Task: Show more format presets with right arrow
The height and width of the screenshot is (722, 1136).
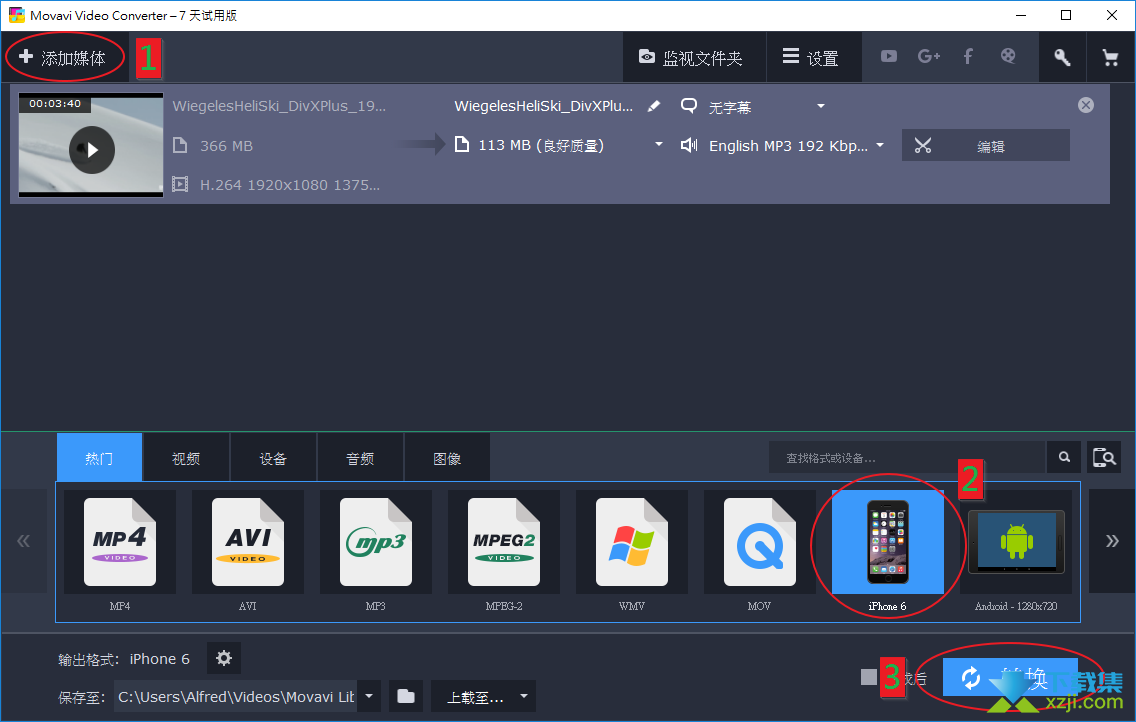Action: click(1111, 541)
